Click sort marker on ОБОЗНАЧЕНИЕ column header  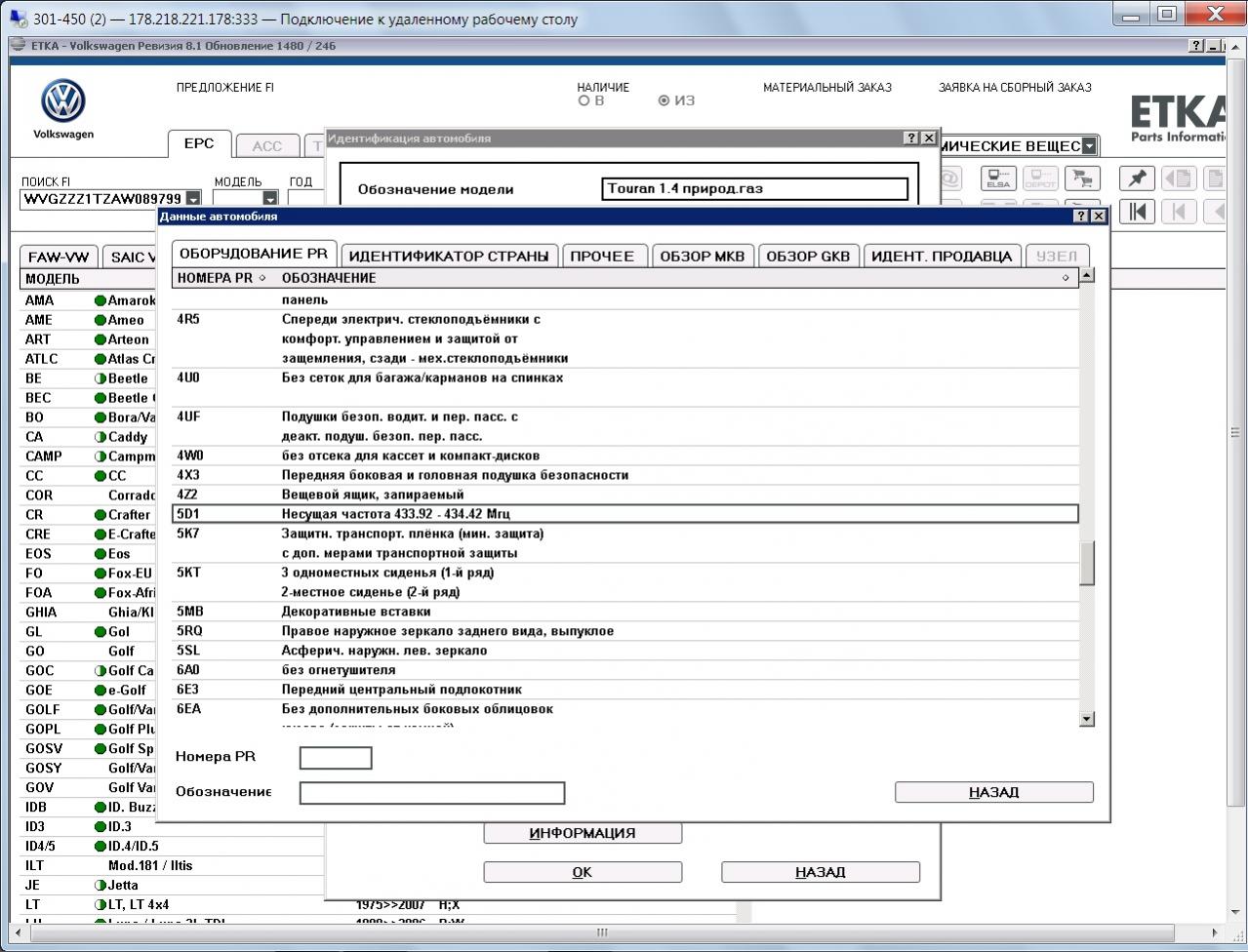[1066, 278]
